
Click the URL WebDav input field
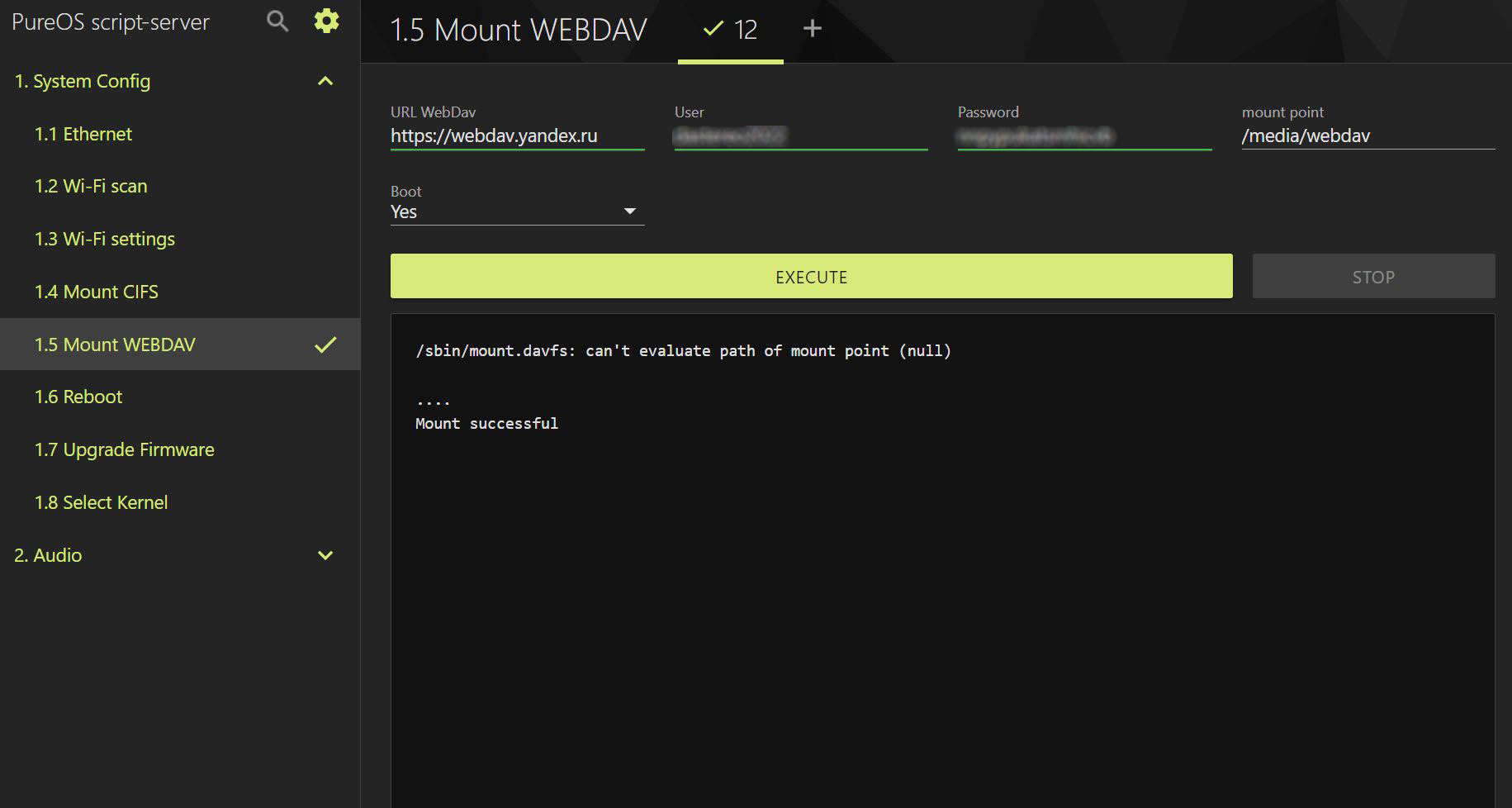[x=517, y=135]
